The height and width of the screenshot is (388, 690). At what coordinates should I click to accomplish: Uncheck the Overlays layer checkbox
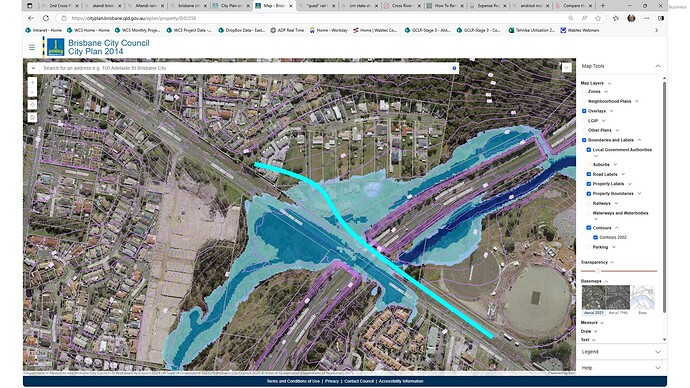(584, 111)
